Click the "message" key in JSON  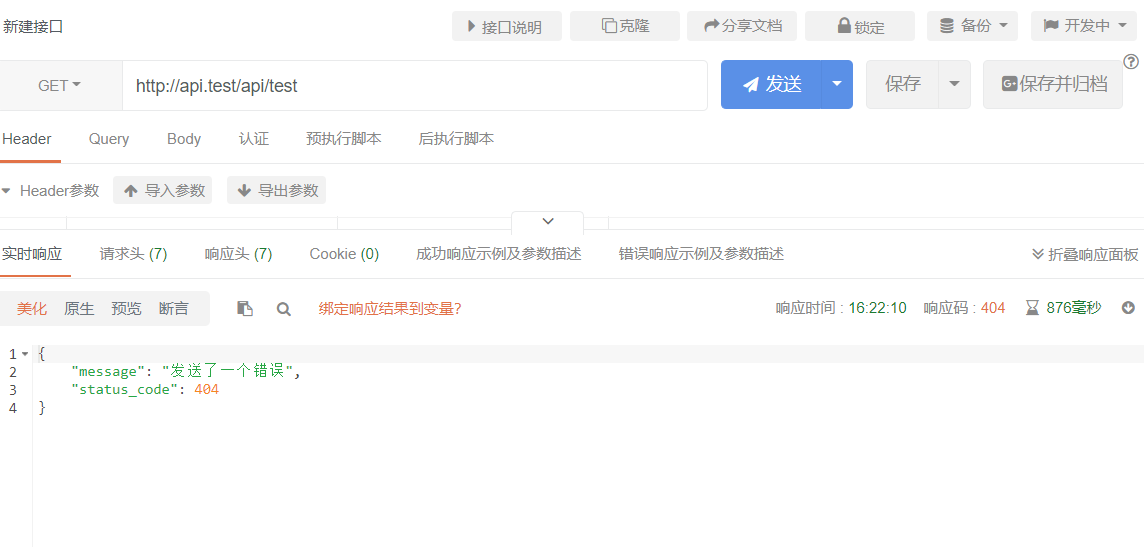(107, 372)
